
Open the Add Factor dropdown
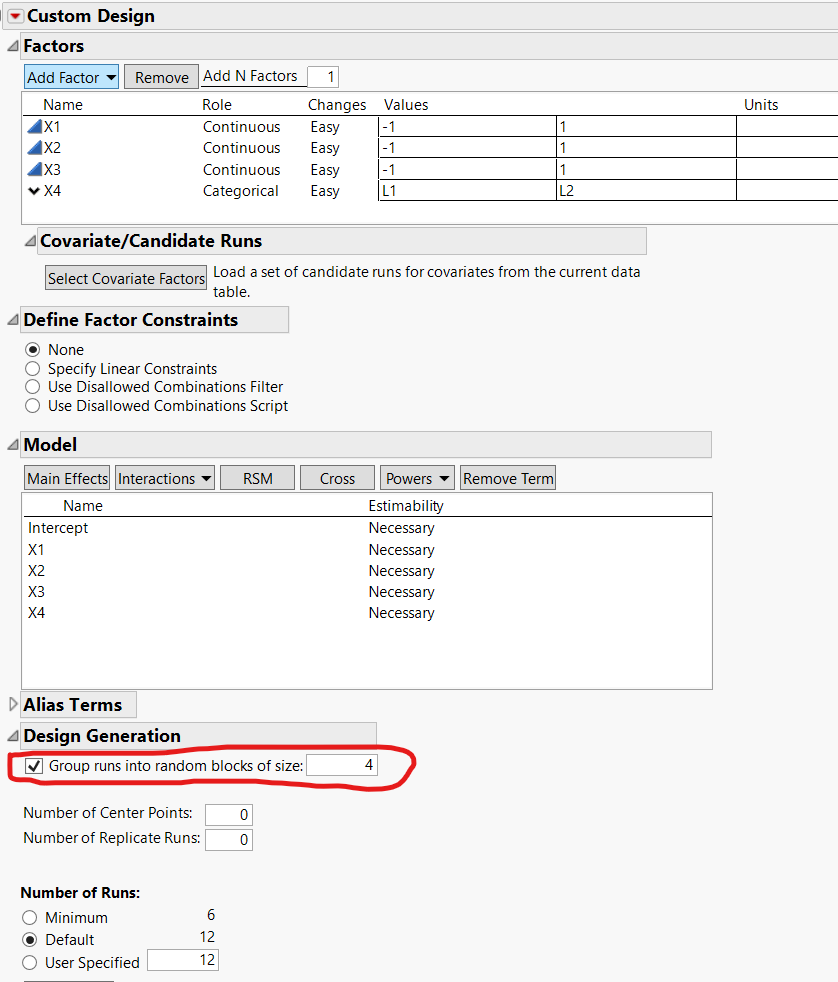[x=71, y=77]
